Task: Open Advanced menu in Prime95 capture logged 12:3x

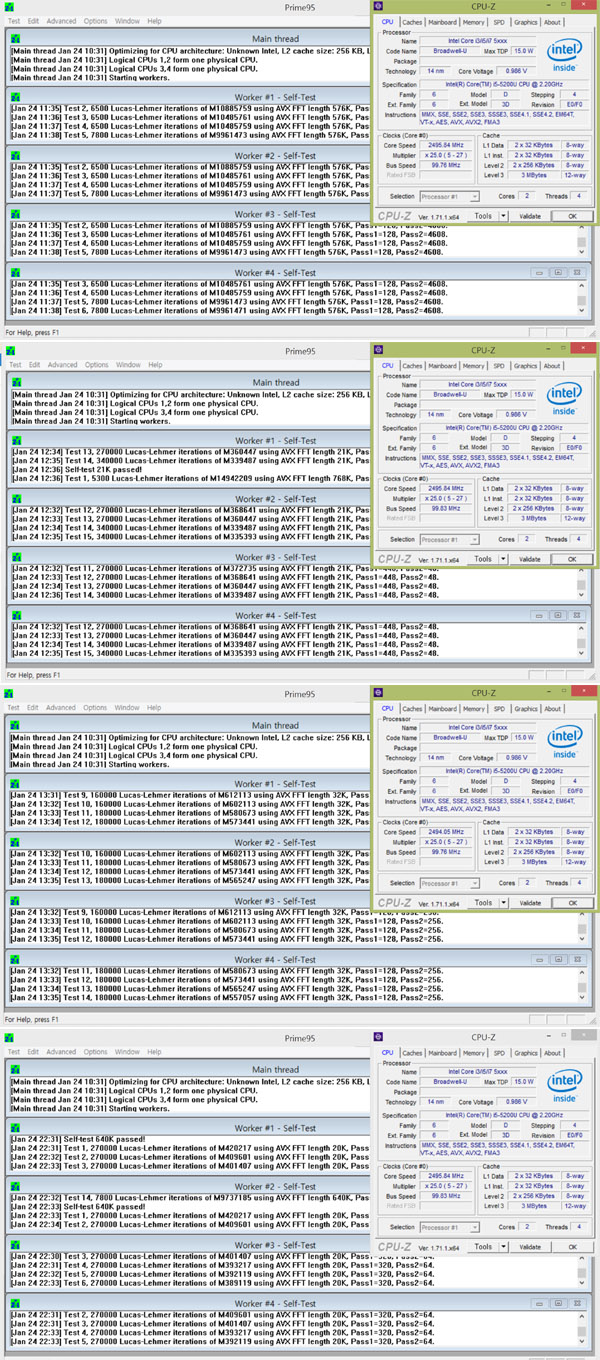Action: [x=61, y=365]
